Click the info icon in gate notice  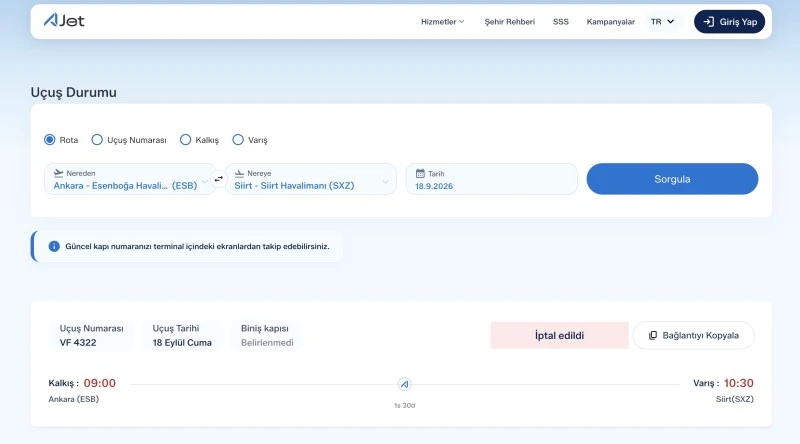(x=54, y=246)
